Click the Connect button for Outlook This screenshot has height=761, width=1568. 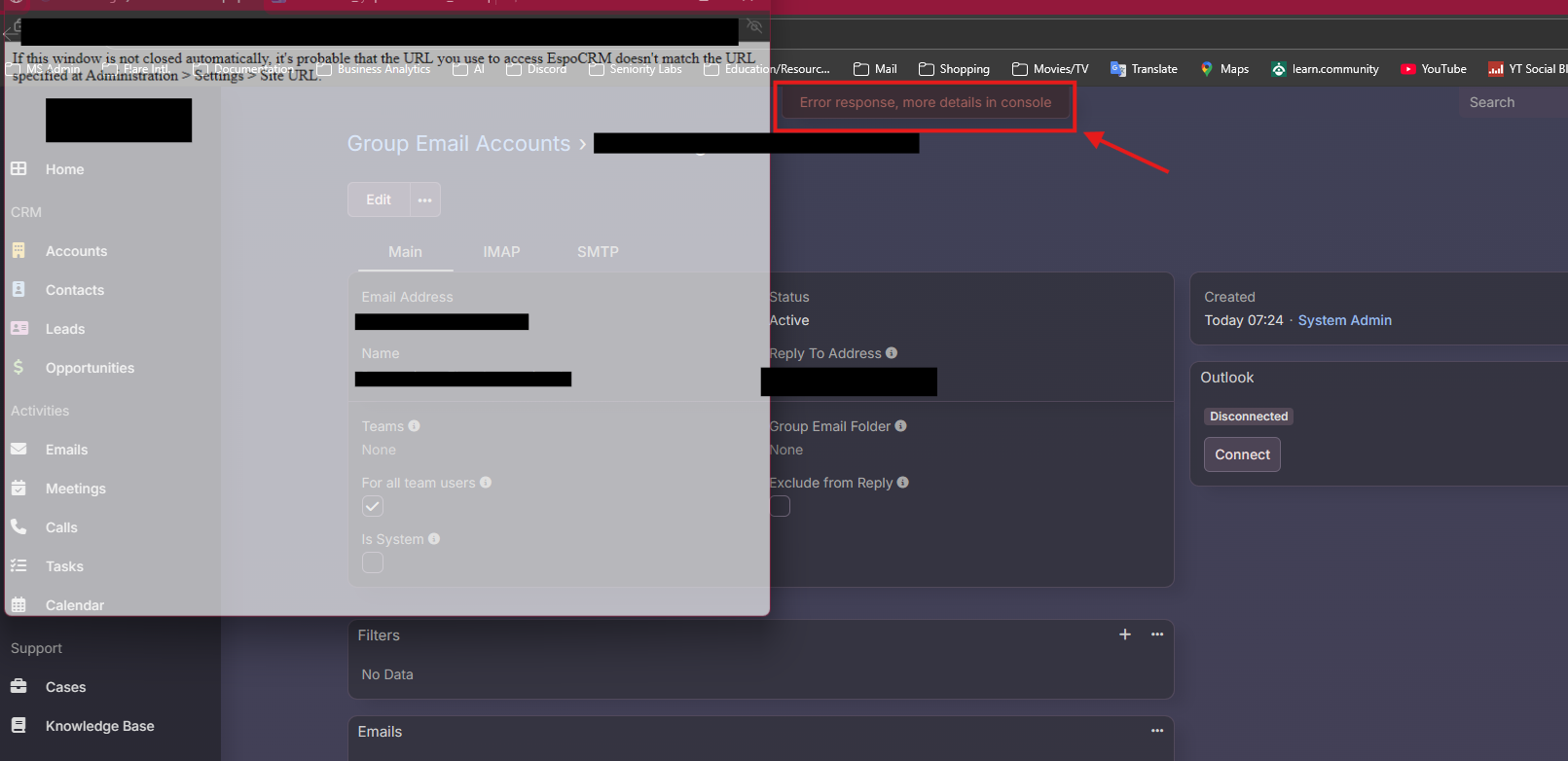[1242, 454]
